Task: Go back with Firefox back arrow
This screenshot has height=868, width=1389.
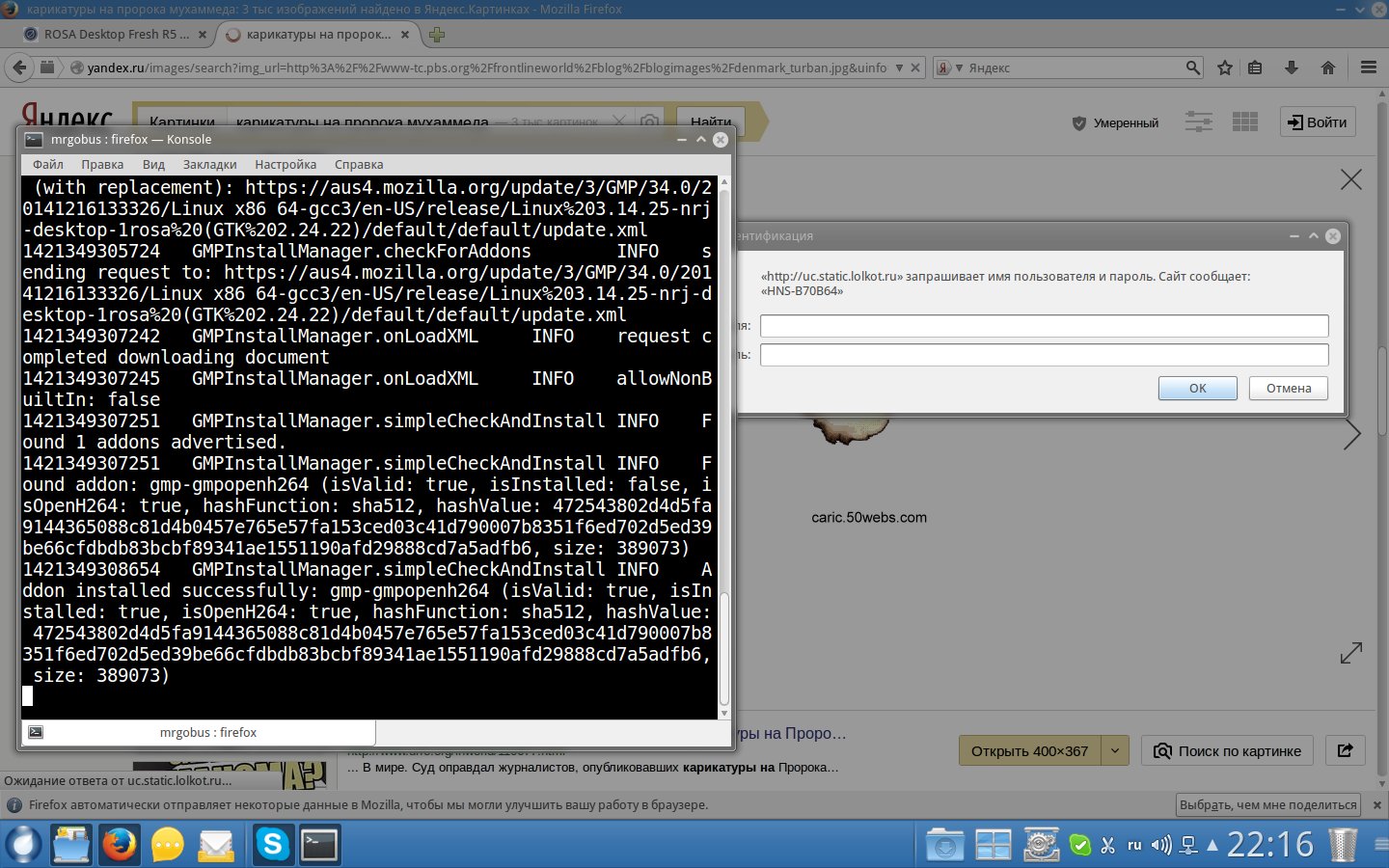Action: coord(19,68)
